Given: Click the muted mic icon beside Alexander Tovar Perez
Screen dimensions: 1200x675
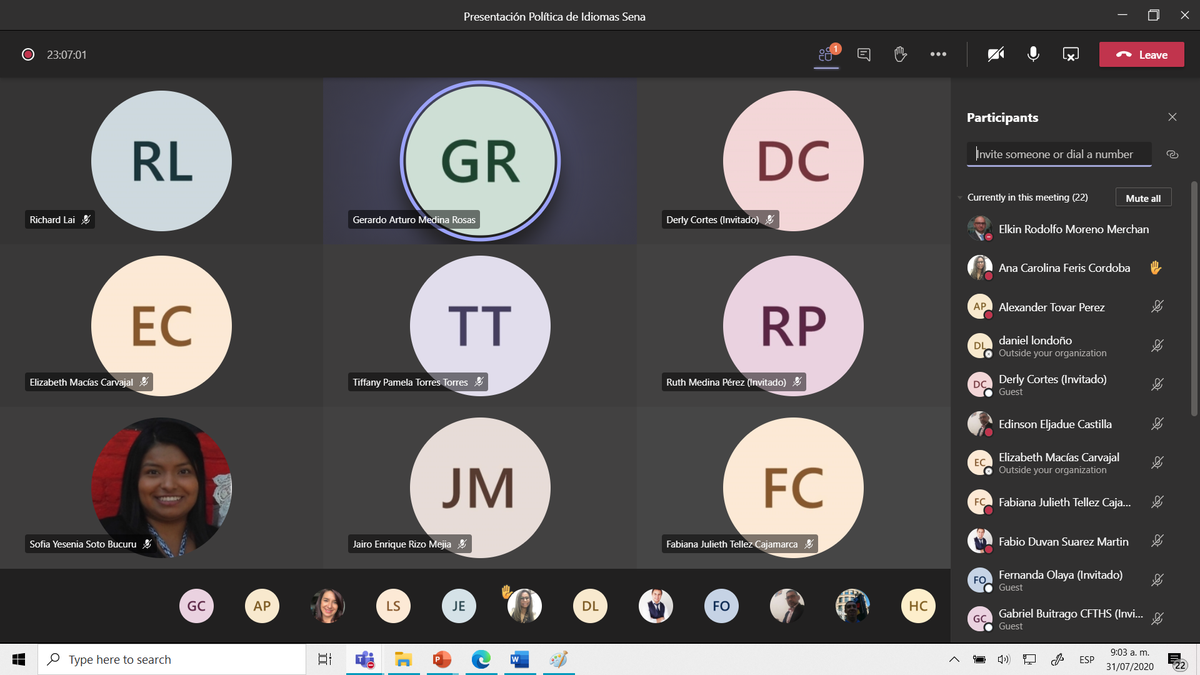Looking at the screenshot, I should (1157, 307).
